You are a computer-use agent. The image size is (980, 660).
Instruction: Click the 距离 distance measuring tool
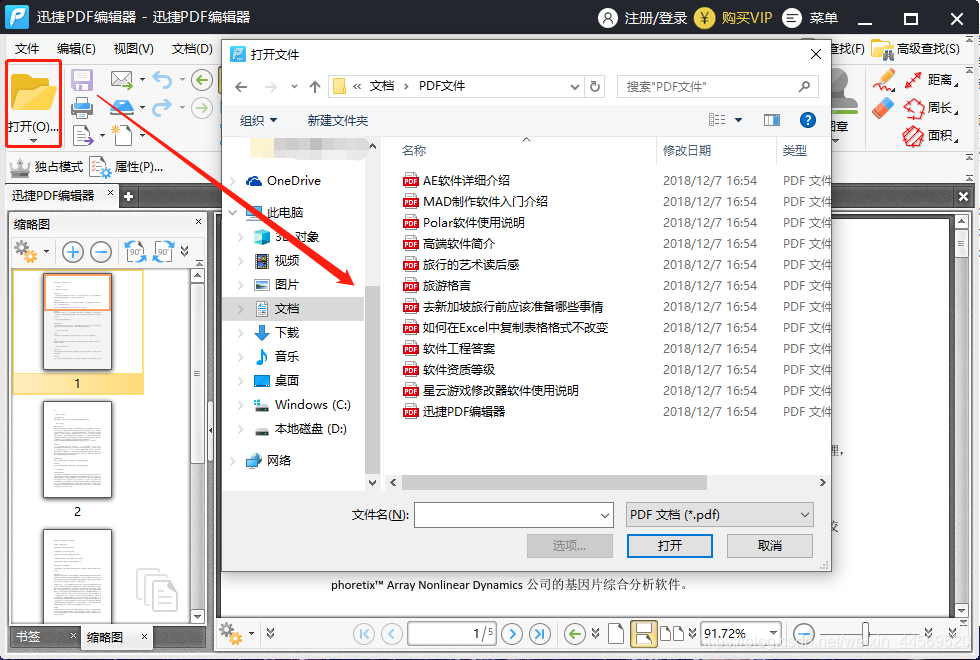[931, 79]
